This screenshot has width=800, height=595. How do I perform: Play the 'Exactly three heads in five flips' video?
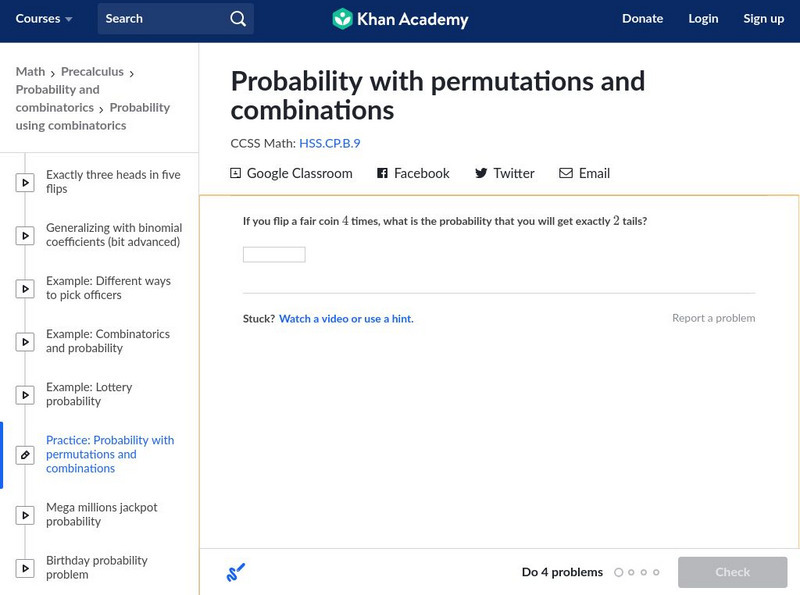(x=25, y=182)
